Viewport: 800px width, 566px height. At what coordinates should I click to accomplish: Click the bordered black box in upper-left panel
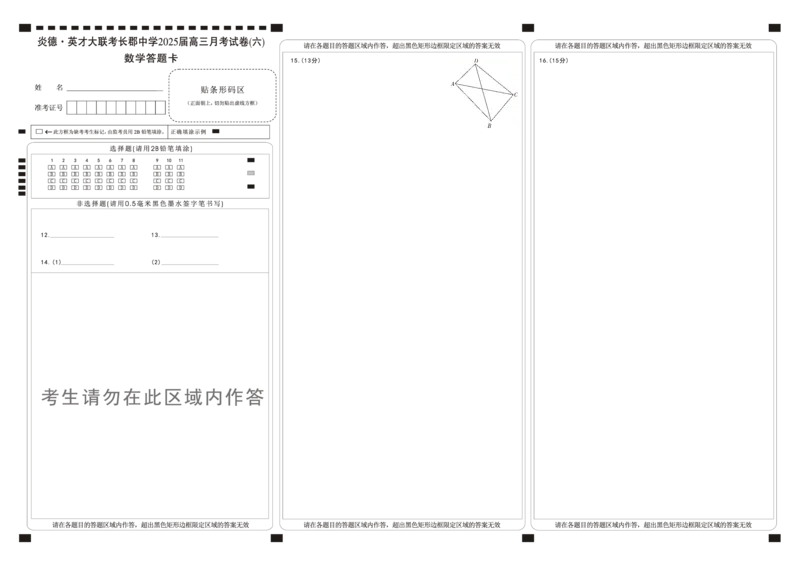pyautogui.click(x=224, y=95)
